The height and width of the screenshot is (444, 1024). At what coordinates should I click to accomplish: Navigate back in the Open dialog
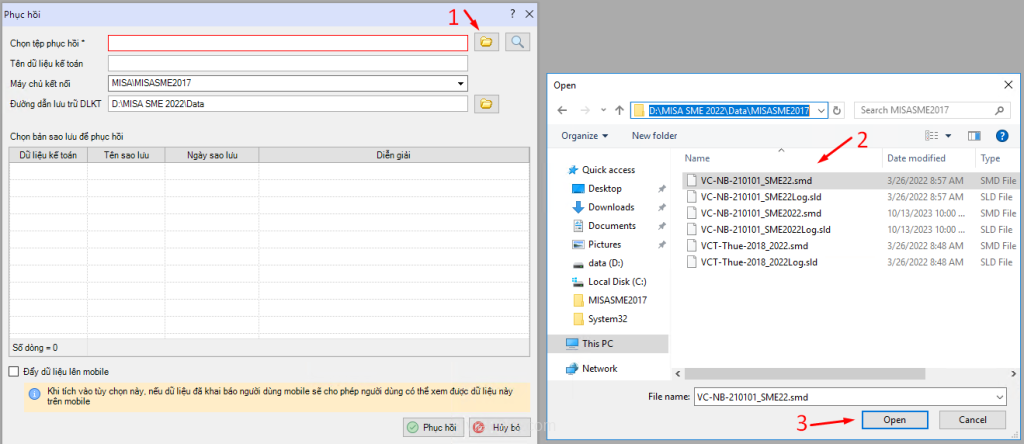[563, 110]
